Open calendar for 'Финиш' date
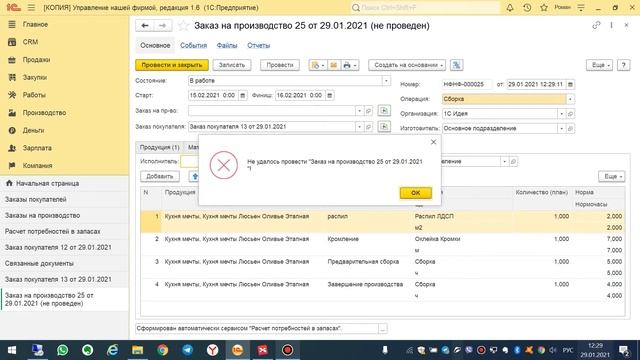 (329, 95)
